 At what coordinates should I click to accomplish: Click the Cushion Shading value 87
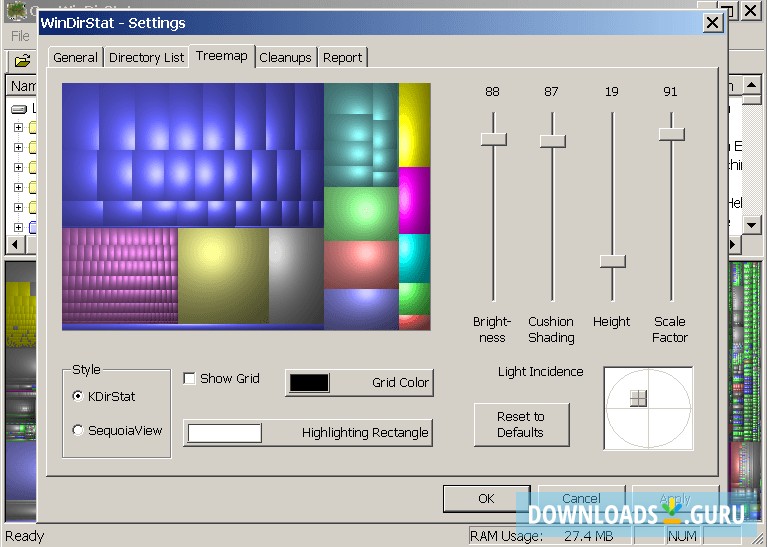(551, 91)
